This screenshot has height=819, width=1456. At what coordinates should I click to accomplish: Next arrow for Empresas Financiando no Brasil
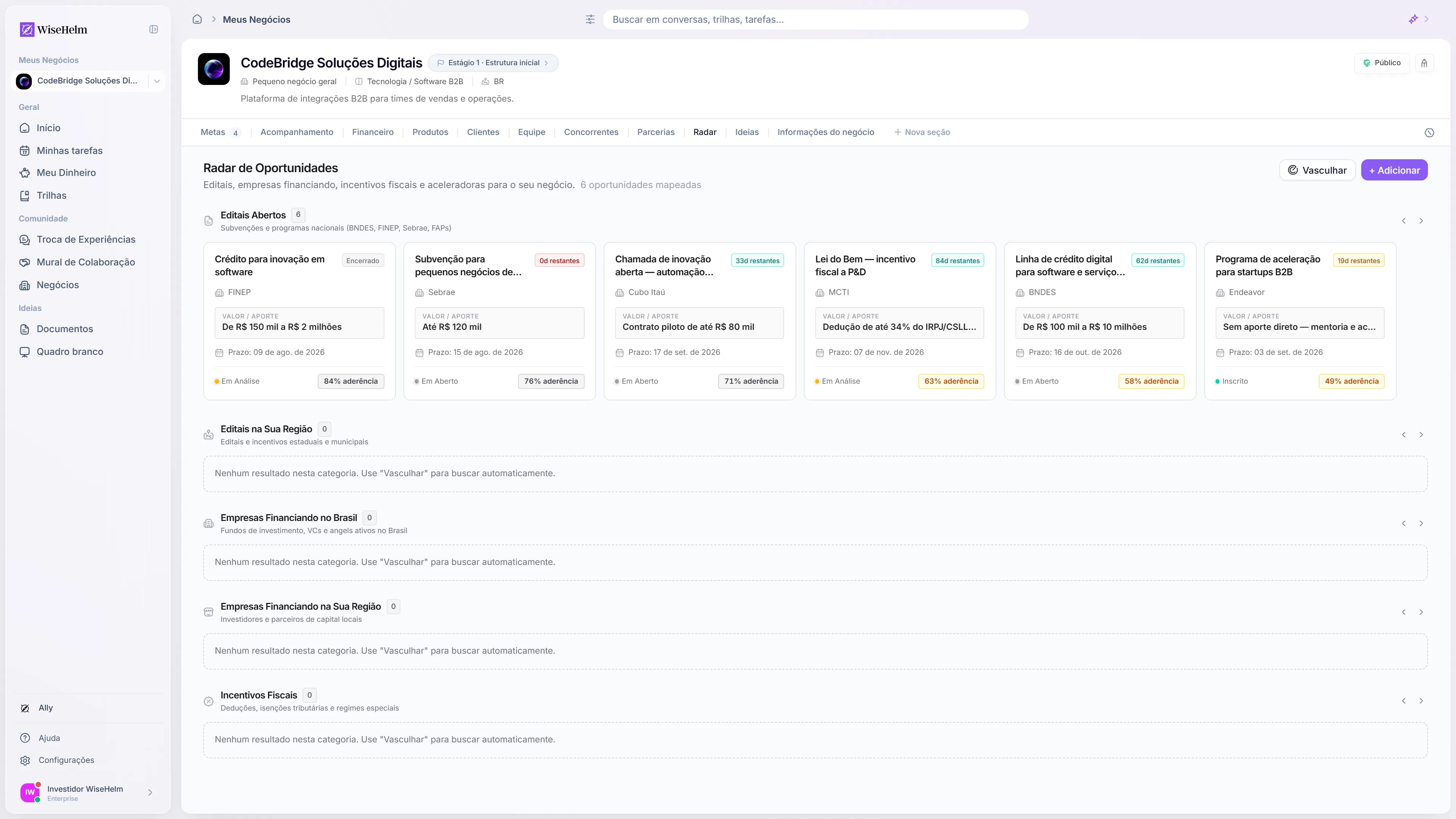click(1421, 523)
